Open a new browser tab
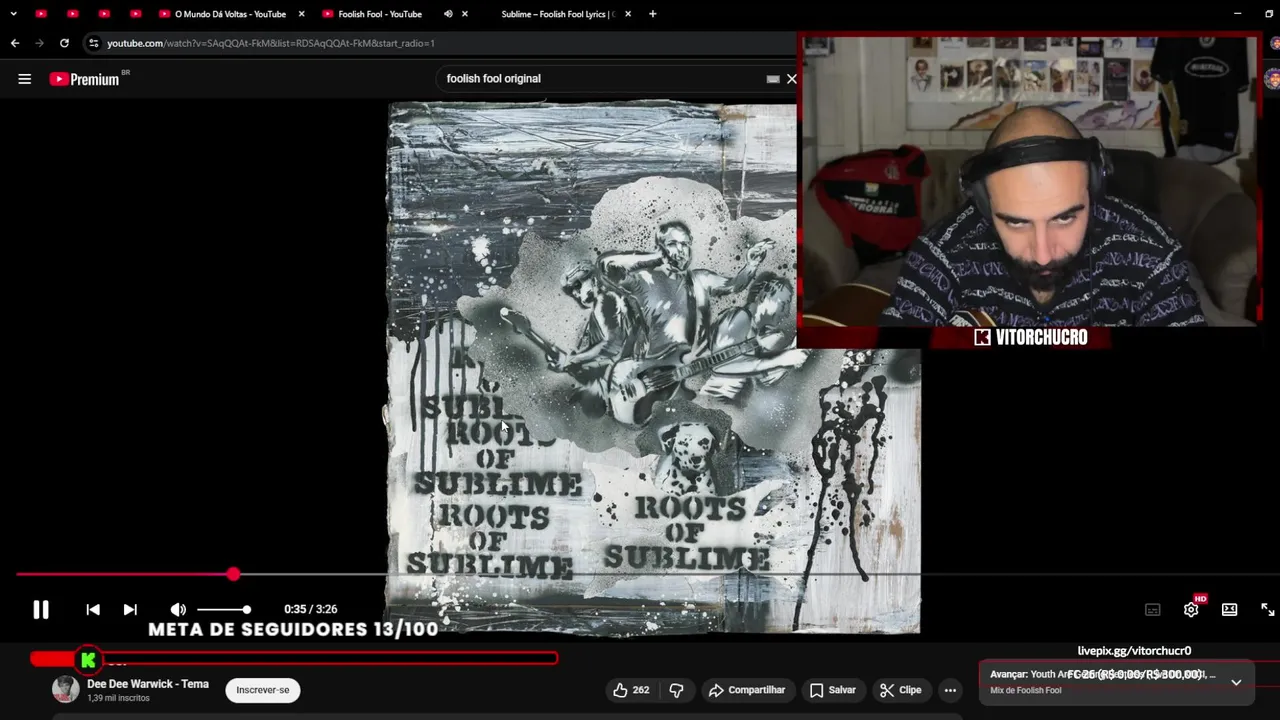The height and width of the screenshot is (720, 1280). tap(652, 14)
